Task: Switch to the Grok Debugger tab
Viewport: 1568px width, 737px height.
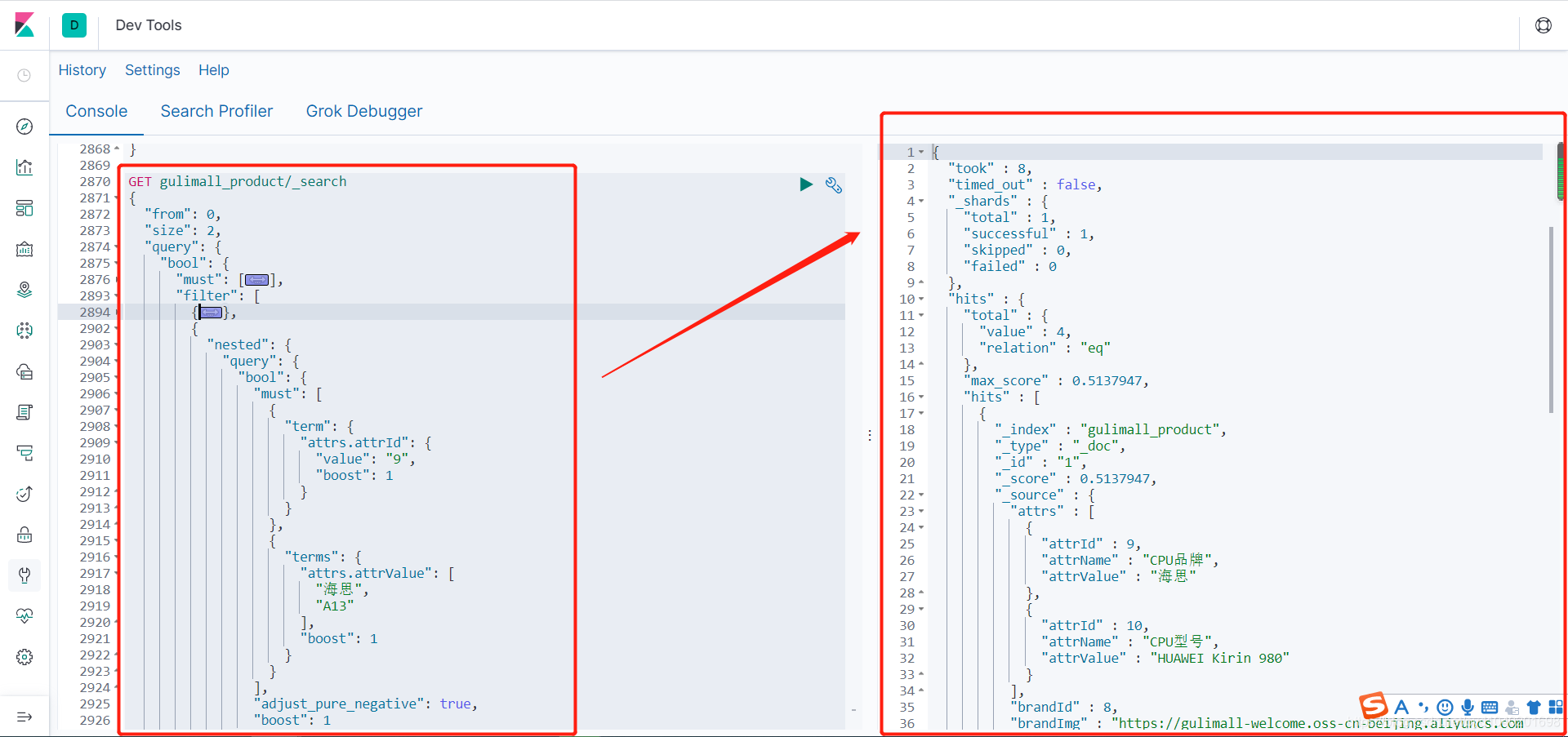Action: [x=364, y=111]
